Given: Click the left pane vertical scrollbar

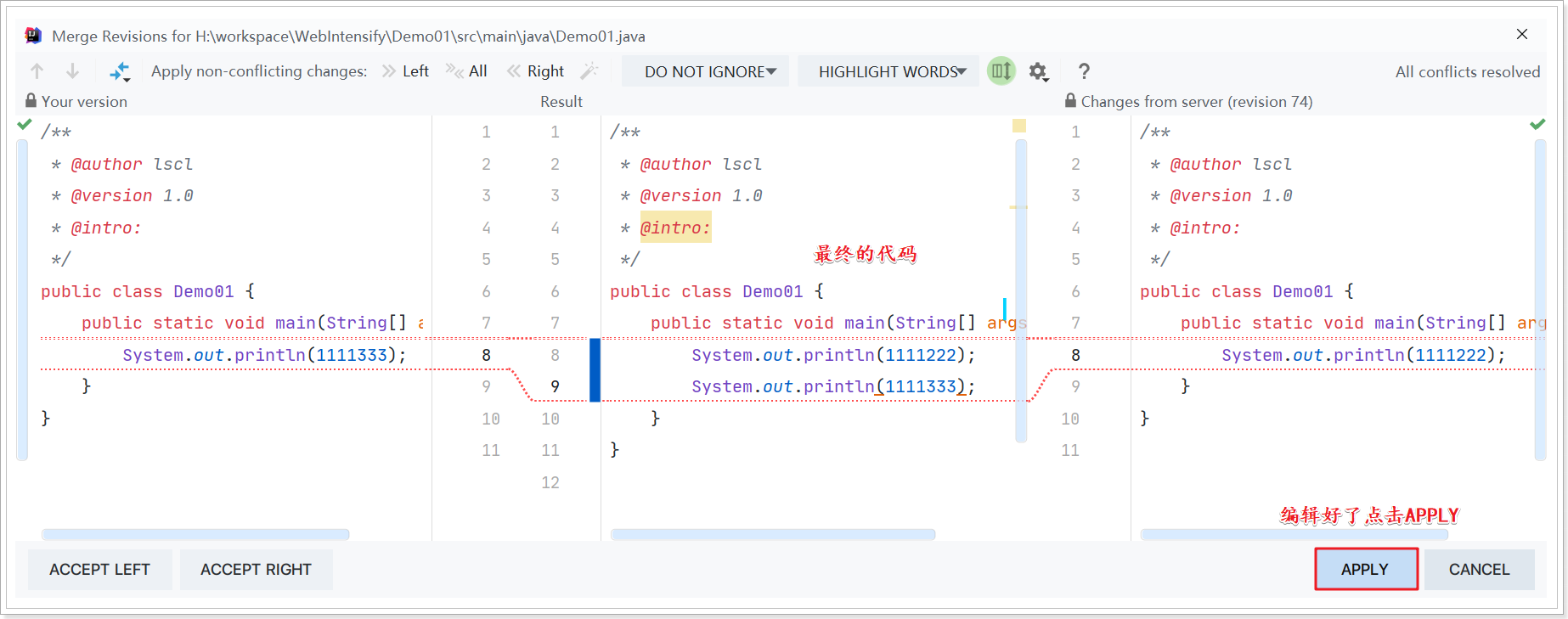Looking at the screenshot, I should [22, 299].
